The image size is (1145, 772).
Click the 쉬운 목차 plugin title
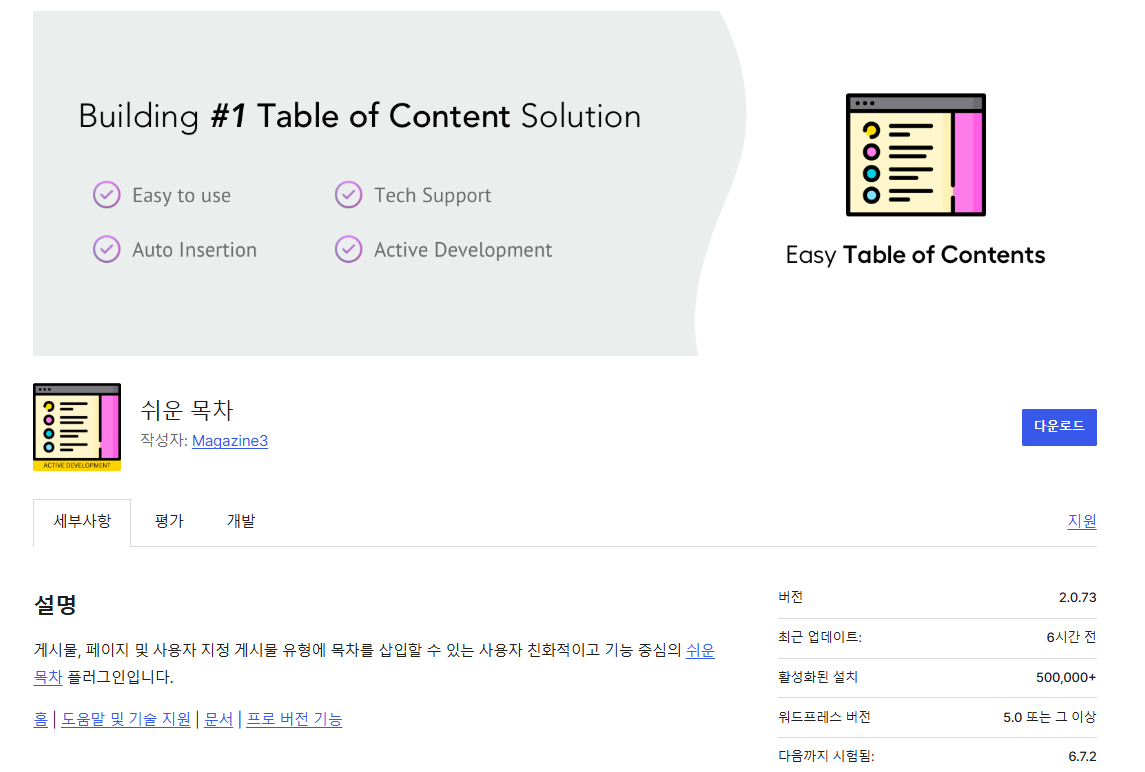pos(187,410)
